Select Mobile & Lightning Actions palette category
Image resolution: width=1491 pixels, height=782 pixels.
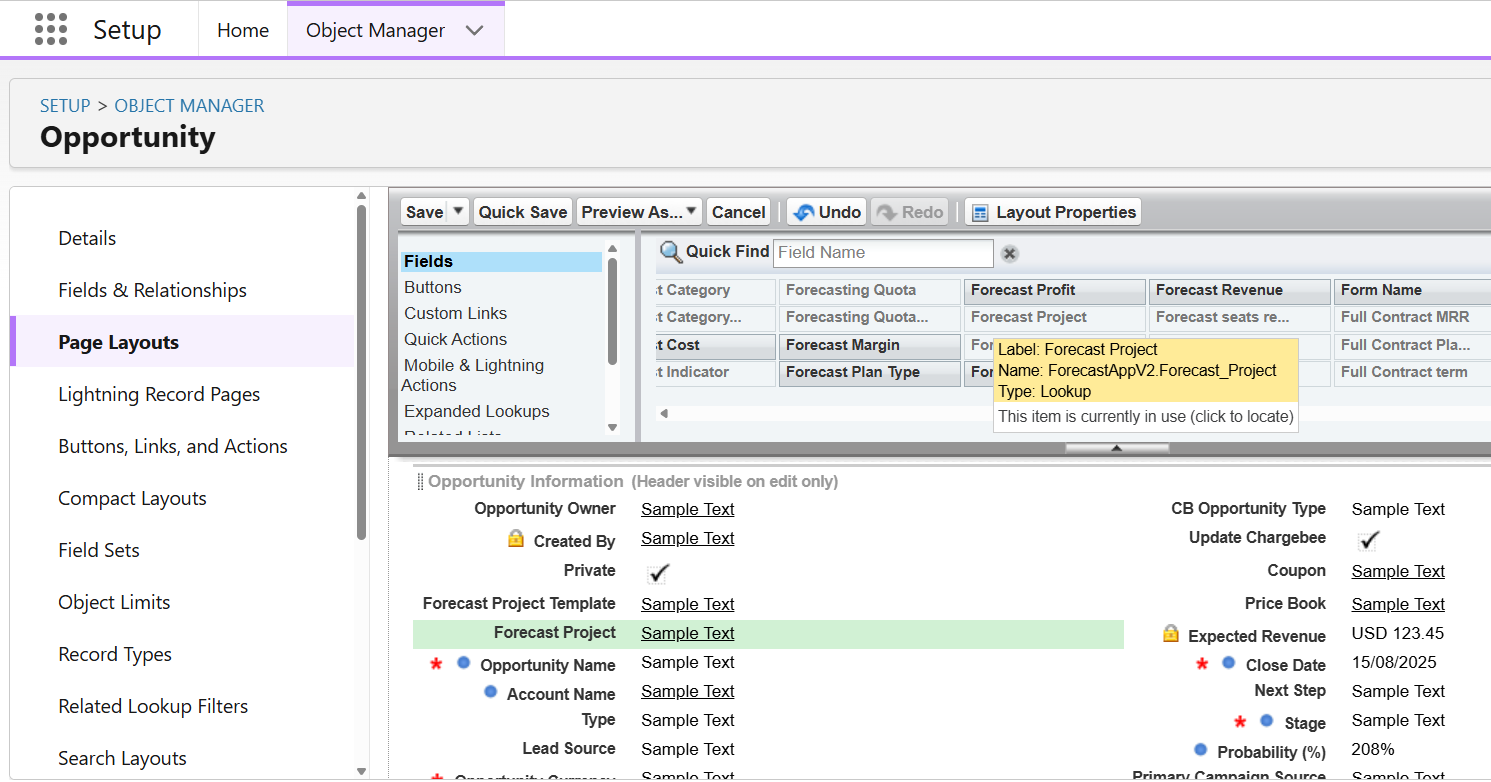pyautogui.click(x=473, y=375)
